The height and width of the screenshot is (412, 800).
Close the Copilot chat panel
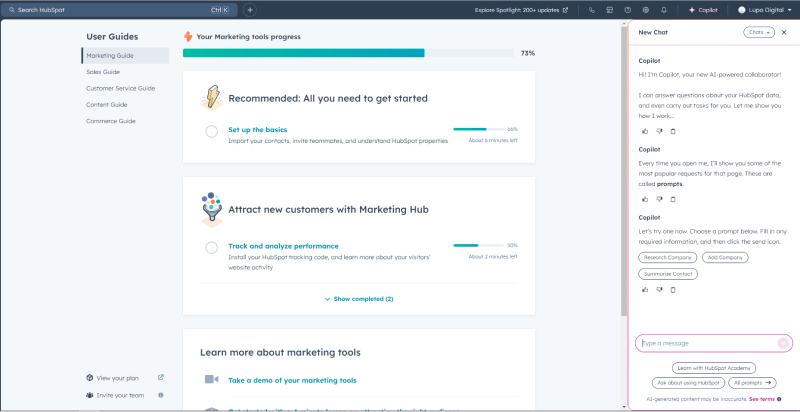click(x=784, y=32)
